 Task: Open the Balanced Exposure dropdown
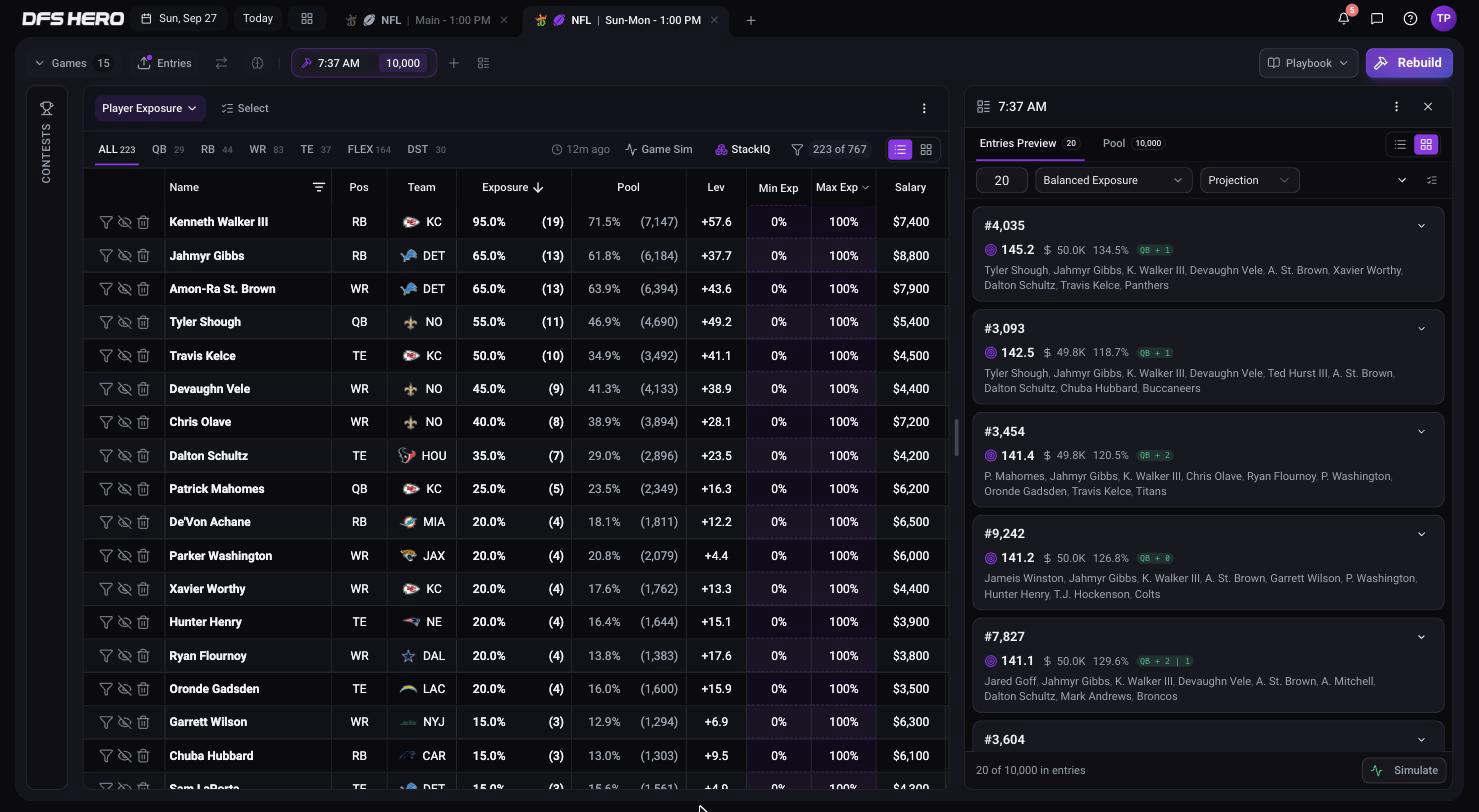point(1113,180)
